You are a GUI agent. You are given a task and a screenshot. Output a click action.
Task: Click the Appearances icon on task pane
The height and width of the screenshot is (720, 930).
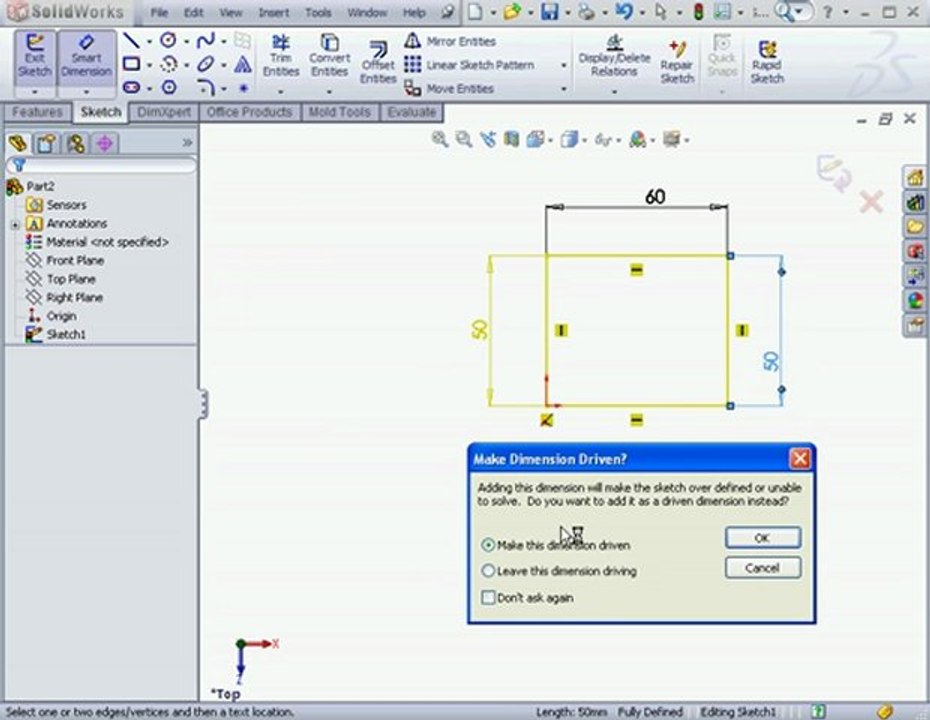915,301
